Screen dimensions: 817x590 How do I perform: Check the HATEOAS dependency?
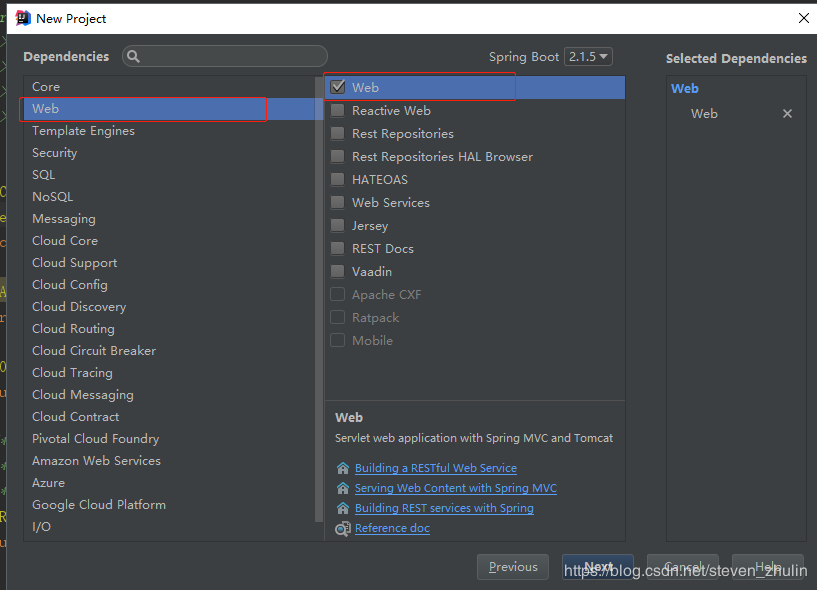pos(337,179)
